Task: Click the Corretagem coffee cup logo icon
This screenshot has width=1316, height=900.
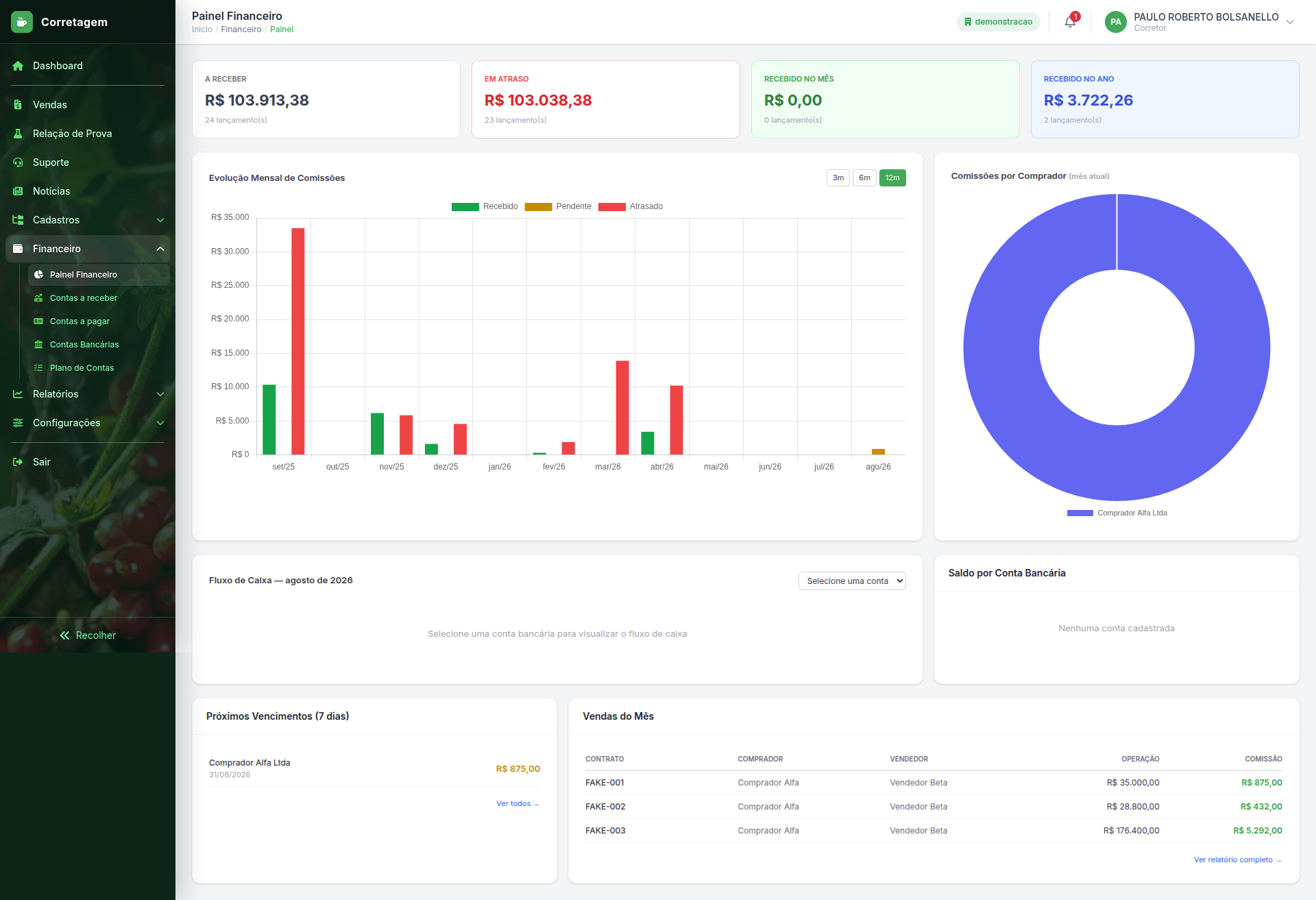Action: tap(22, 22)
